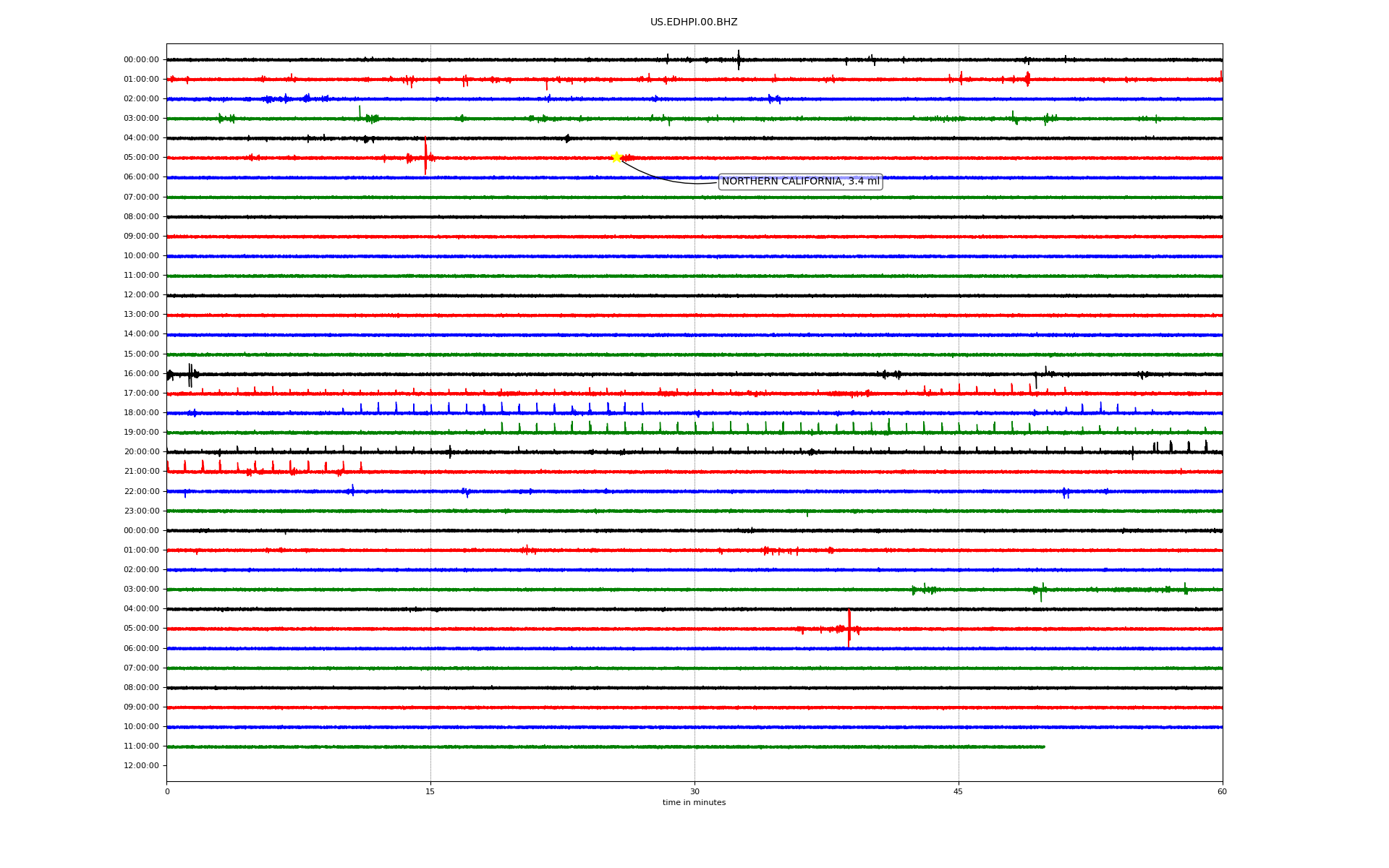Viewport: 1389px width, 868px height.
Task: Click the 15 tick label on x-axis
Action: [430, 792]
